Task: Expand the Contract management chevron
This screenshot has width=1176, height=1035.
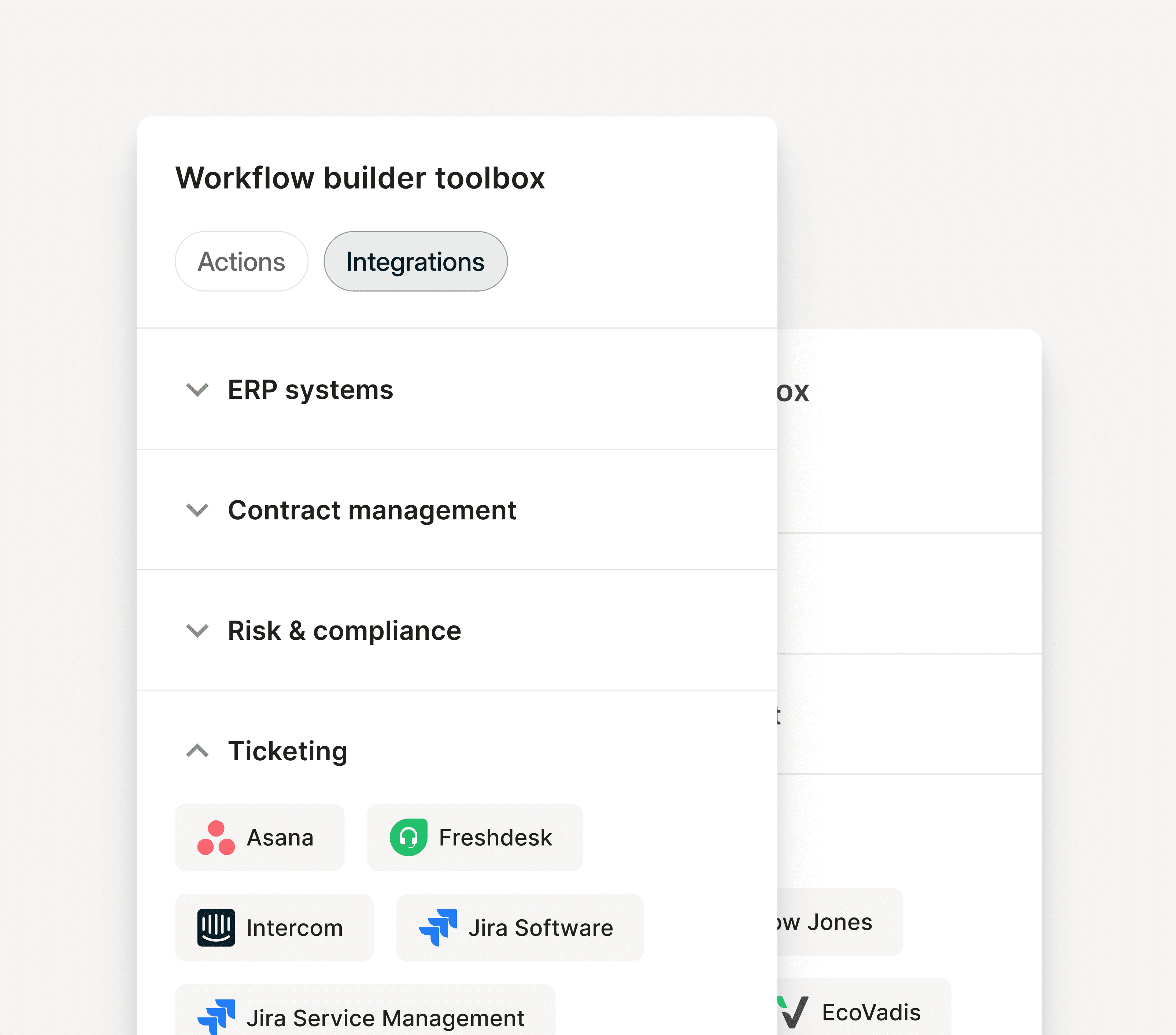Action: click(x=197, y=510)
